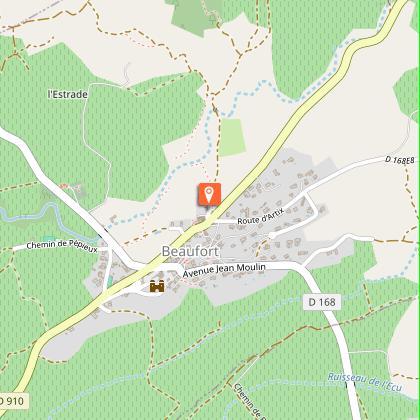Click the Chemin de Pépieux road label
The height and width of the screenshot is (420, 420).
pos(62,246)
